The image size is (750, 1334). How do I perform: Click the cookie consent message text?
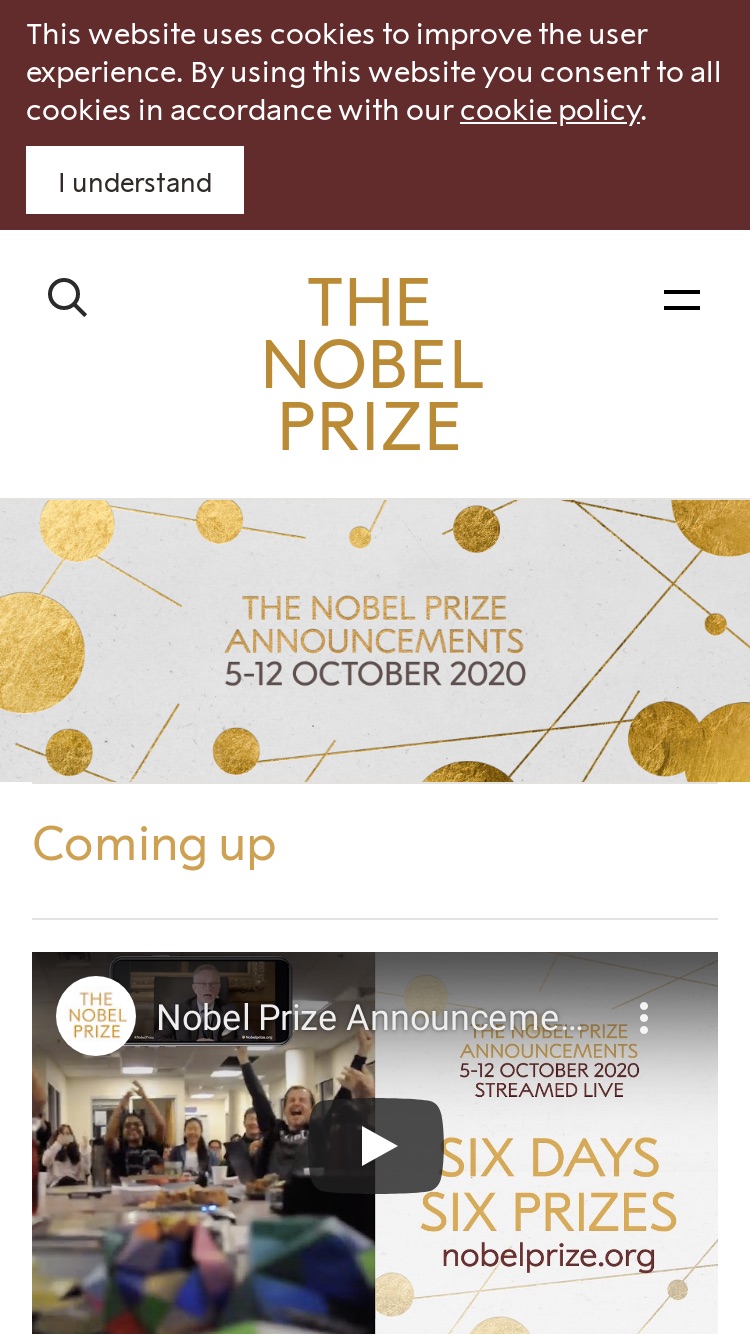pos(373,71)
